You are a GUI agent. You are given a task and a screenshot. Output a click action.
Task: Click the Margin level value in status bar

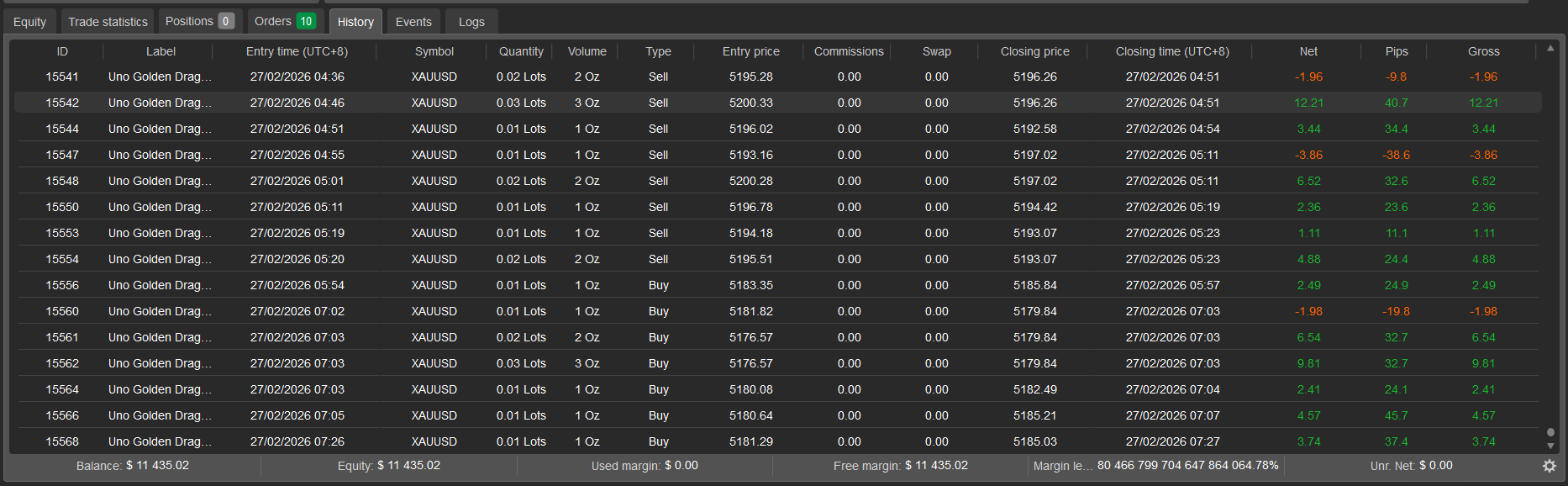click(1187, 465)
